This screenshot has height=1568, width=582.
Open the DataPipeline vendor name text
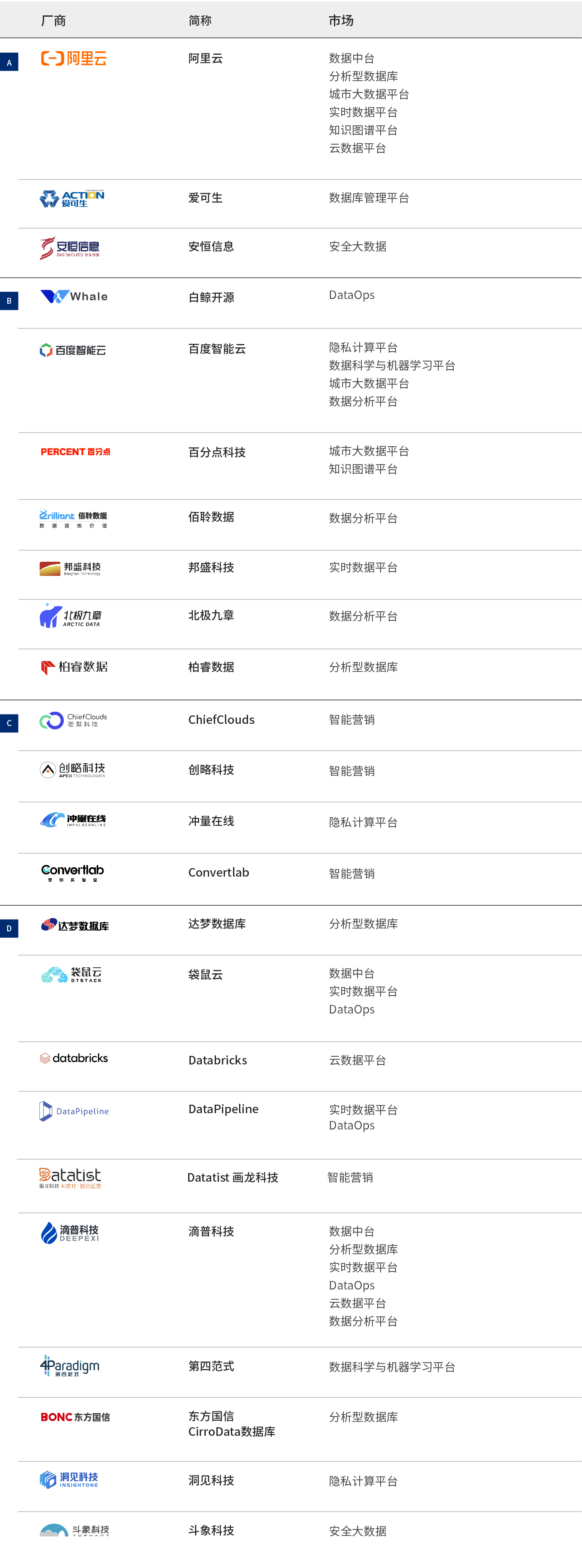click(223, 1109)
